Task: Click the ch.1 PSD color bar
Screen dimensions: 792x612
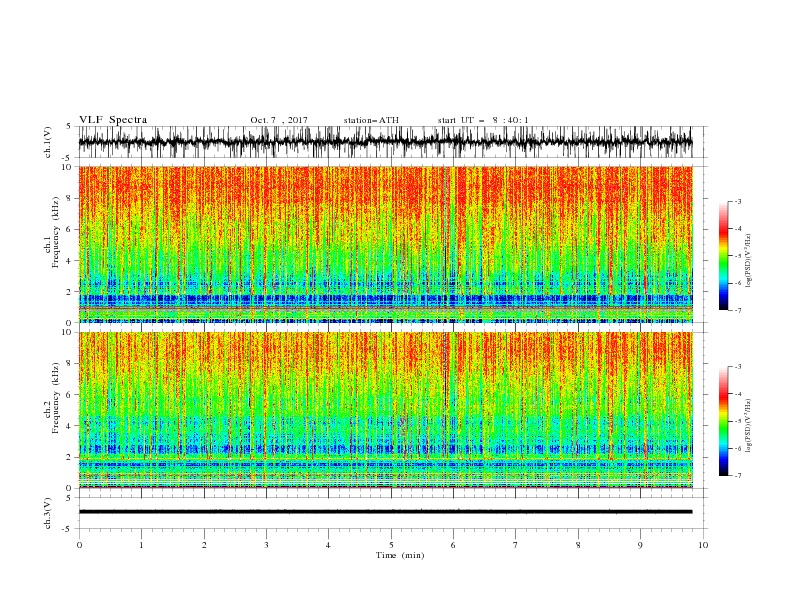Action: pyautogui.click(x=723, y=256)
